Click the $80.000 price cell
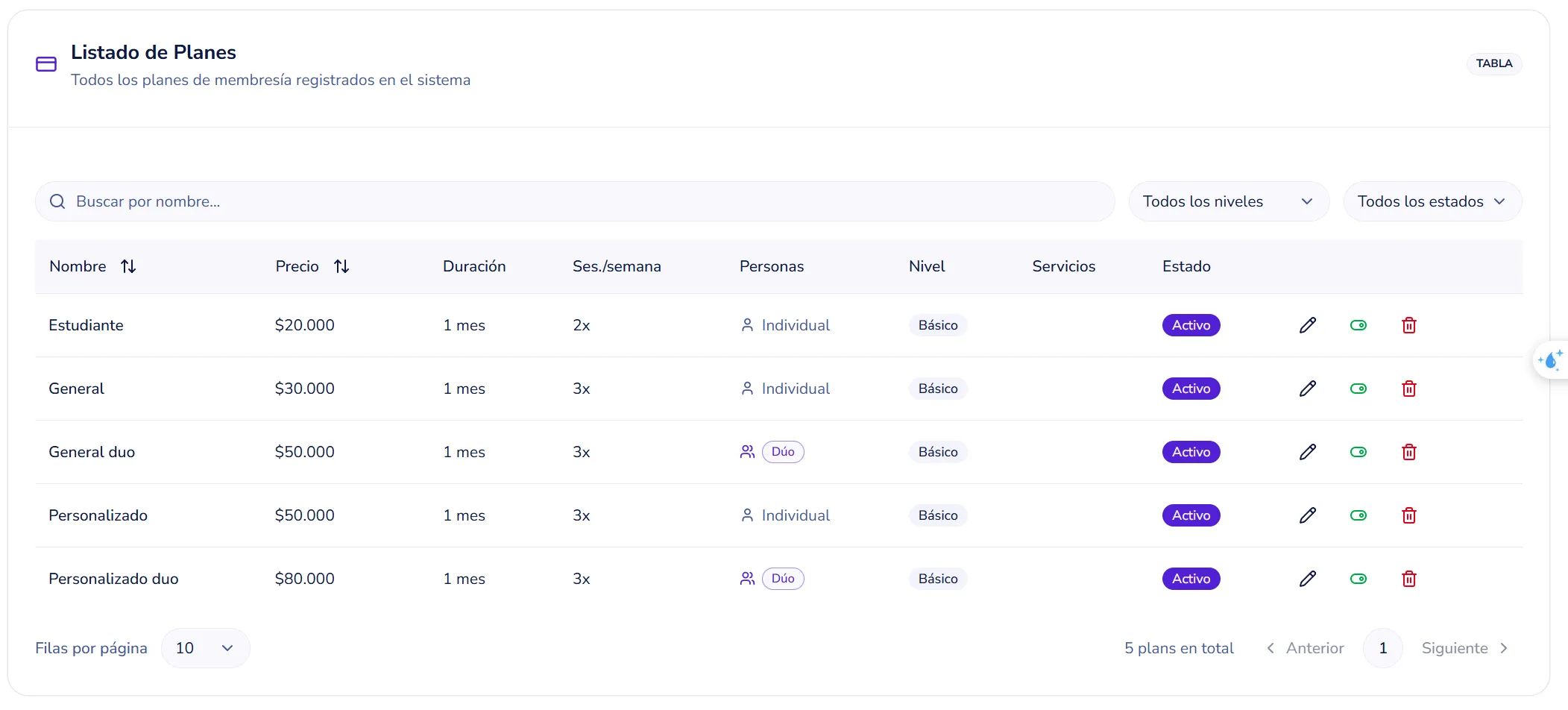The height and width of the screenshot is (710, 1568). coord(304,579)
